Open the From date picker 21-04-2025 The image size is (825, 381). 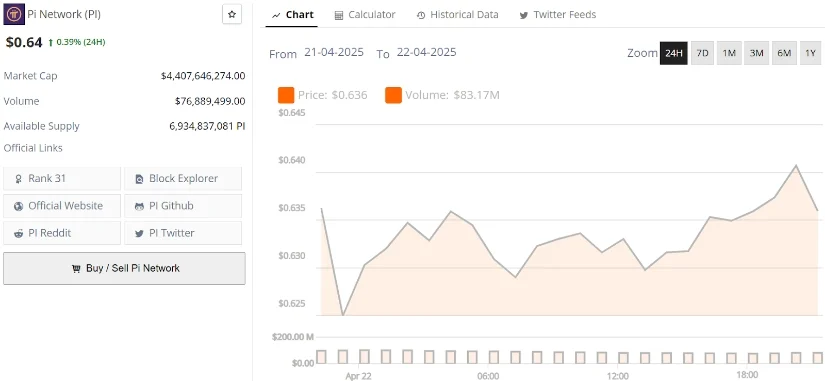[x=334, y=53]
